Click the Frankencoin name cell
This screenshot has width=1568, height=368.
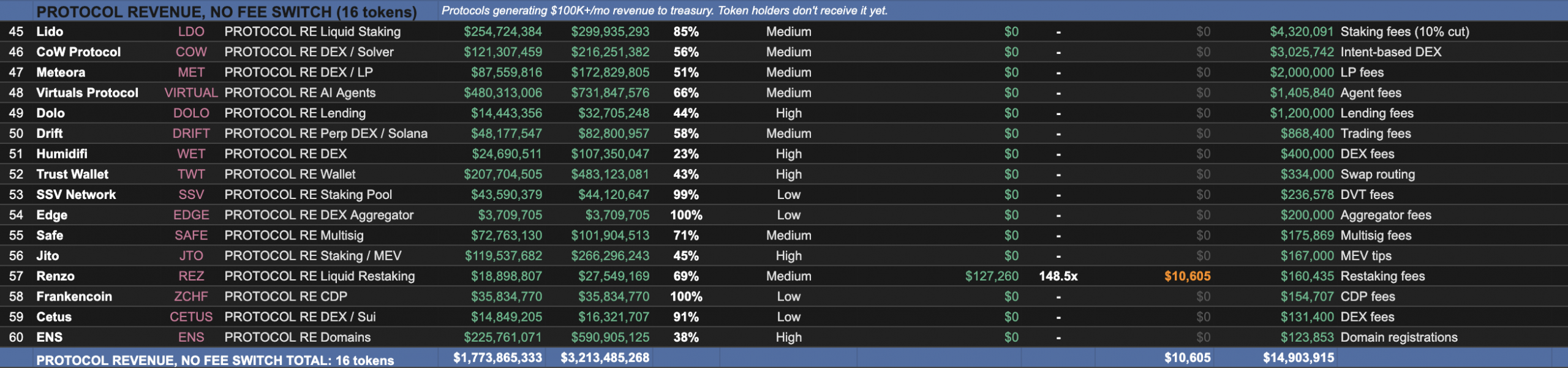(x=74, y=297)
